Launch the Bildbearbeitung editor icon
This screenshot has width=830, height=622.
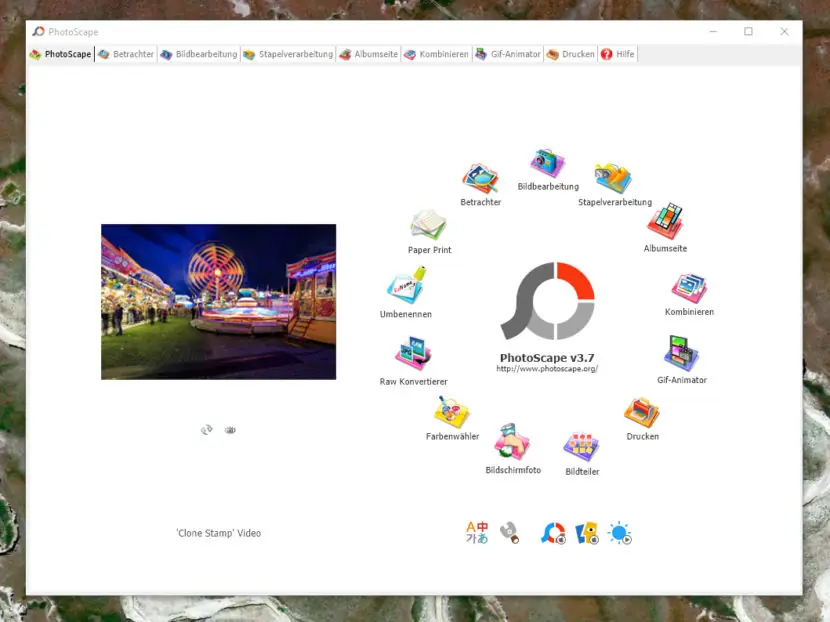click(547, 163)
